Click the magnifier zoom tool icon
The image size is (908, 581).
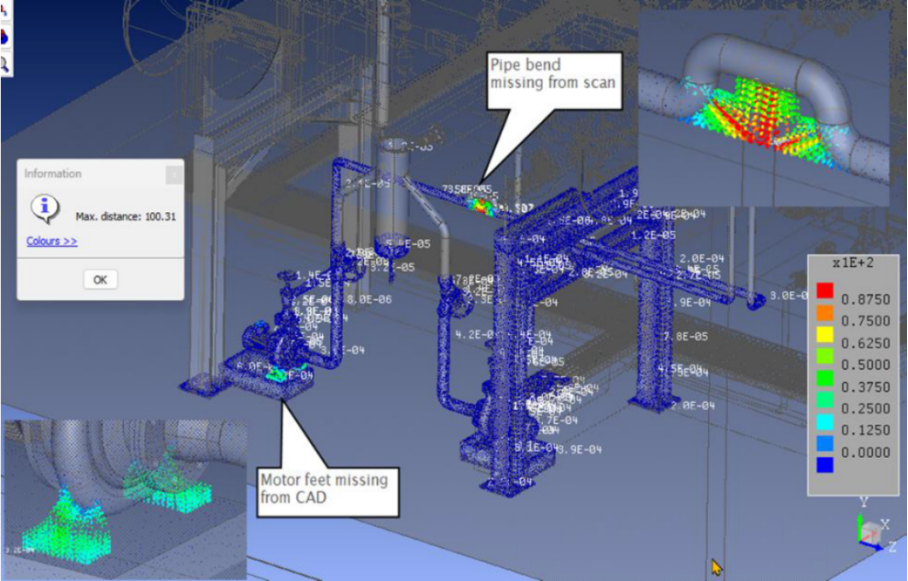5,64
